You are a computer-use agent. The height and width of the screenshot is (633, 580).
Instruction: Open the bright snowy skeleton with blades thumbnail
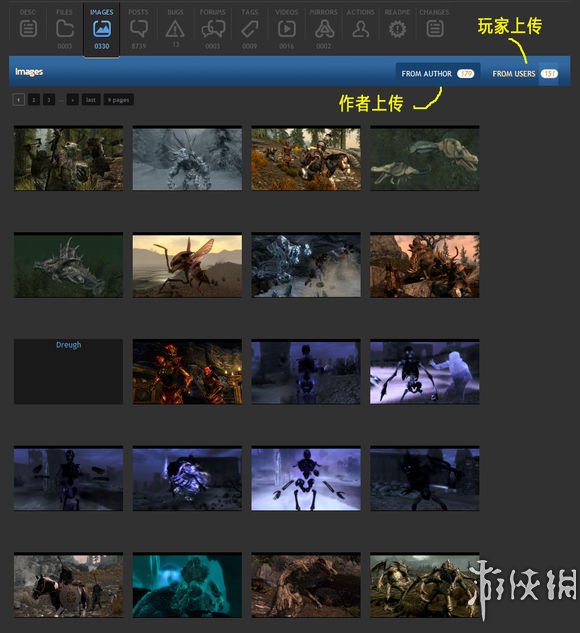(x=306, y=479)
